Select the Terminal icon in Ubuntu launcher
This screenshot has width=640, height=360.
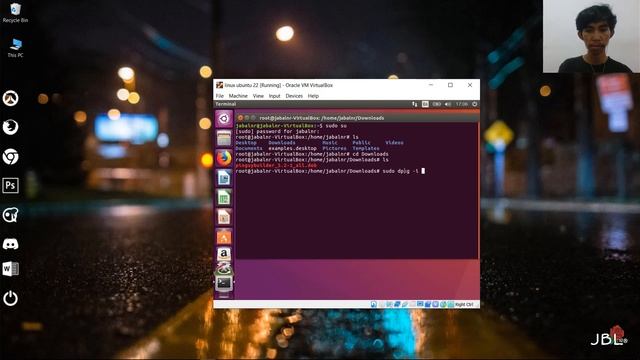224,283
